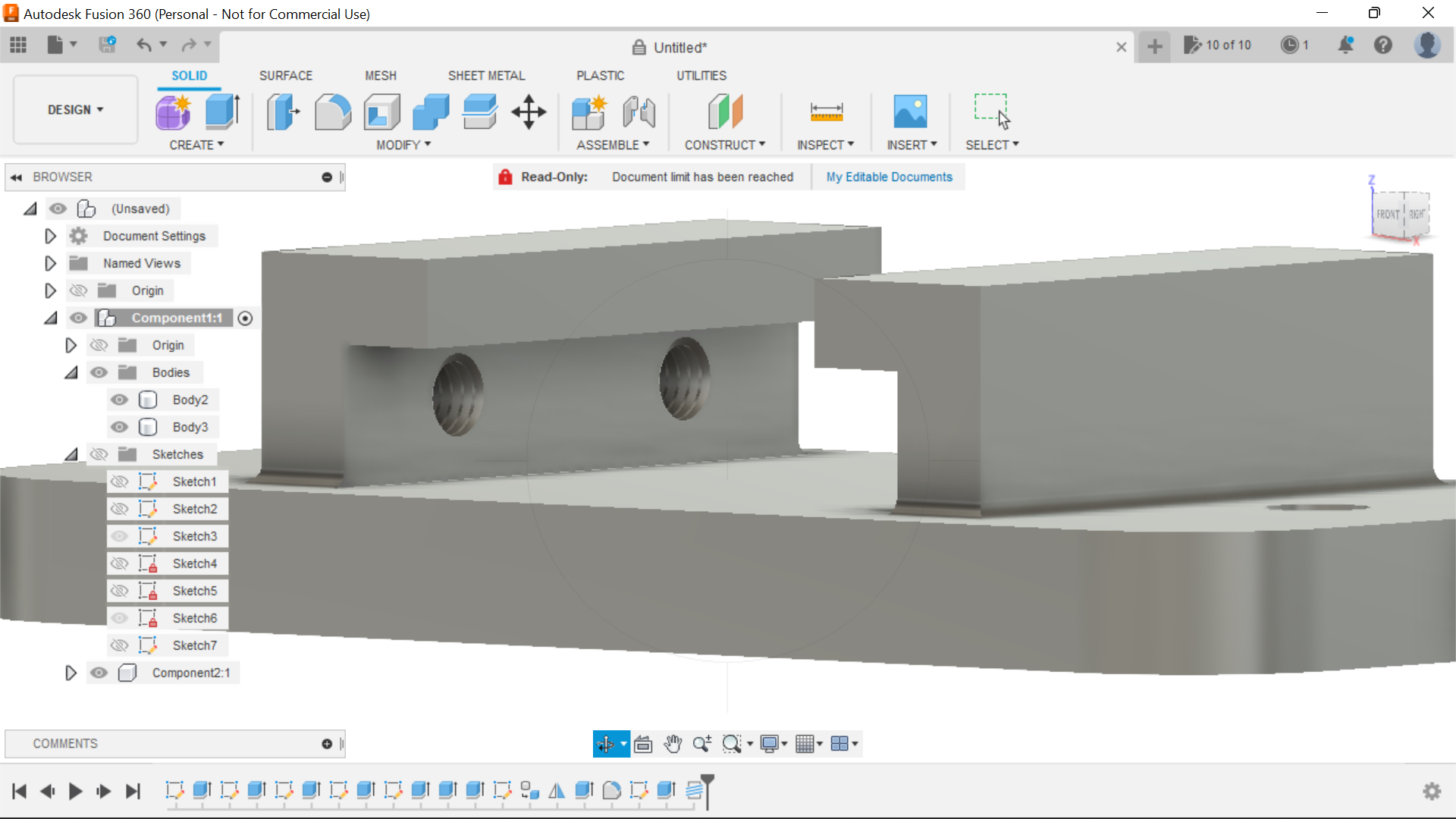1456x819 pixels.
Task: Jump to timeline end
Action: click(133, 792)
